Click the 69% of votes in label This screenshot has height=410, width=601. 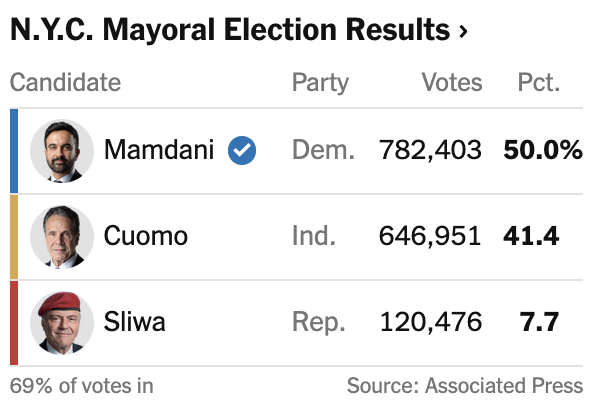pos(82,385)
